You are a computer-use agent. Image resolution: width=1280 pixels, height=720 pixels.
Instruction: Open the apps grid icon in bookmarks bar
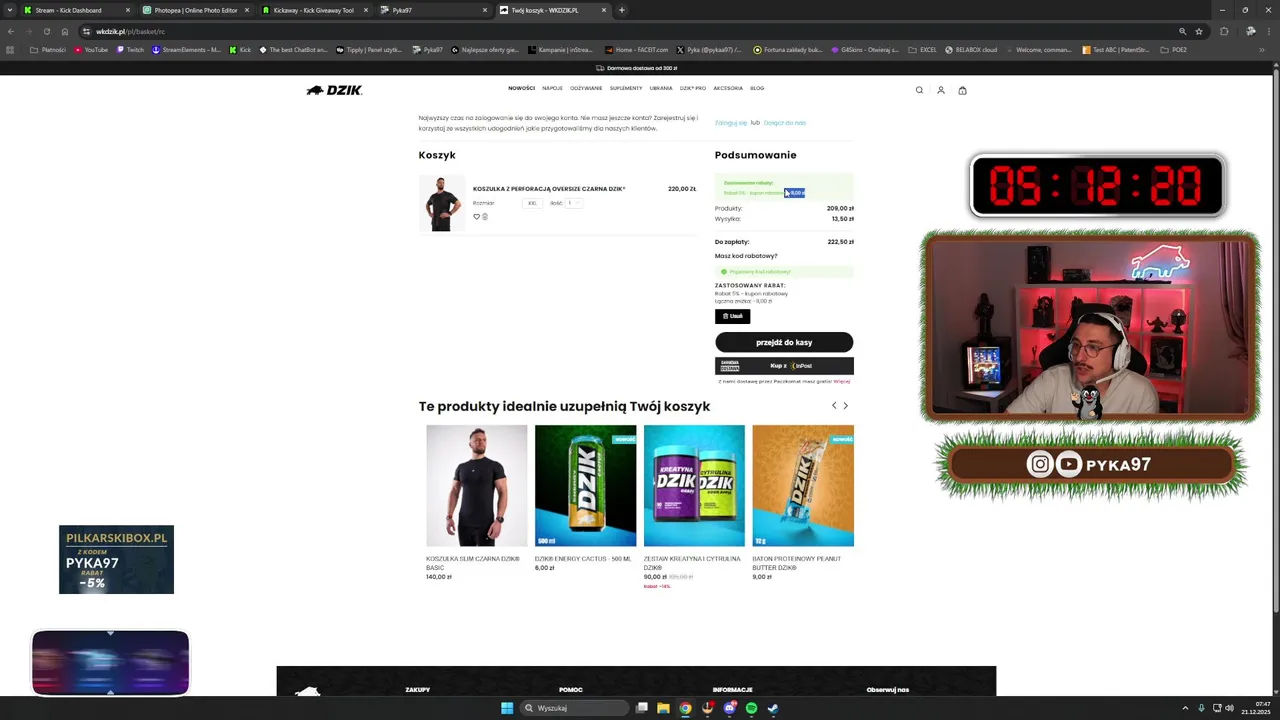pyautogui.click(x=10, y=49)
